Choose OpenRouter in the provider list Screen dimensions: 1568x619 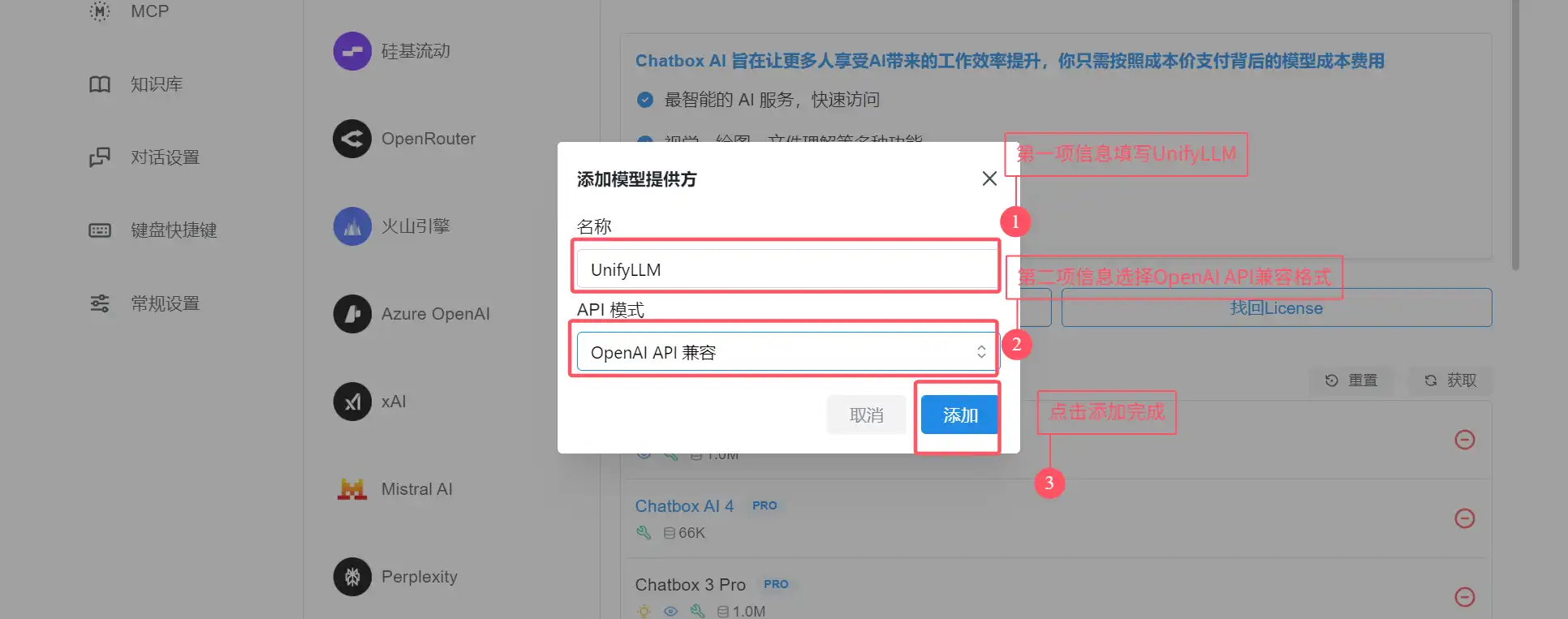coord(429,139)
